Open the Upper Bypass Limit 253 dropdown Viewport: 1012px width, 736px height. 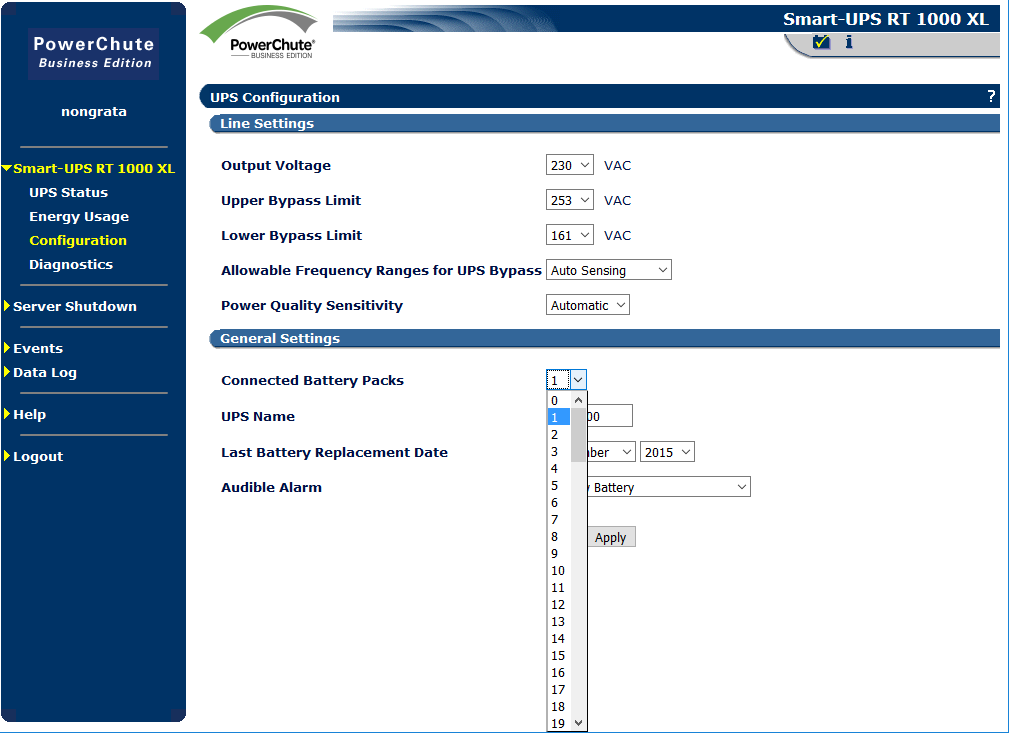[x=569, y=200]
